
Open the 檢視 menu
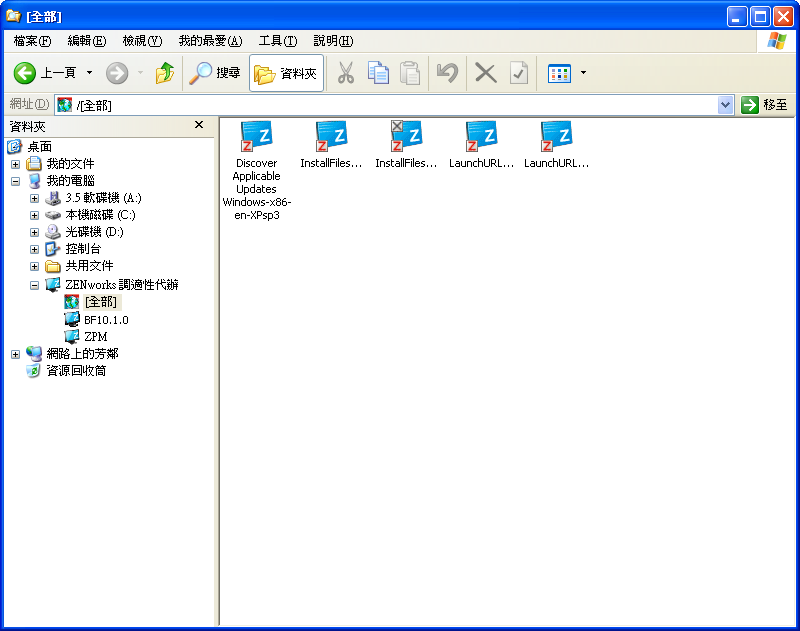point(141,40)
